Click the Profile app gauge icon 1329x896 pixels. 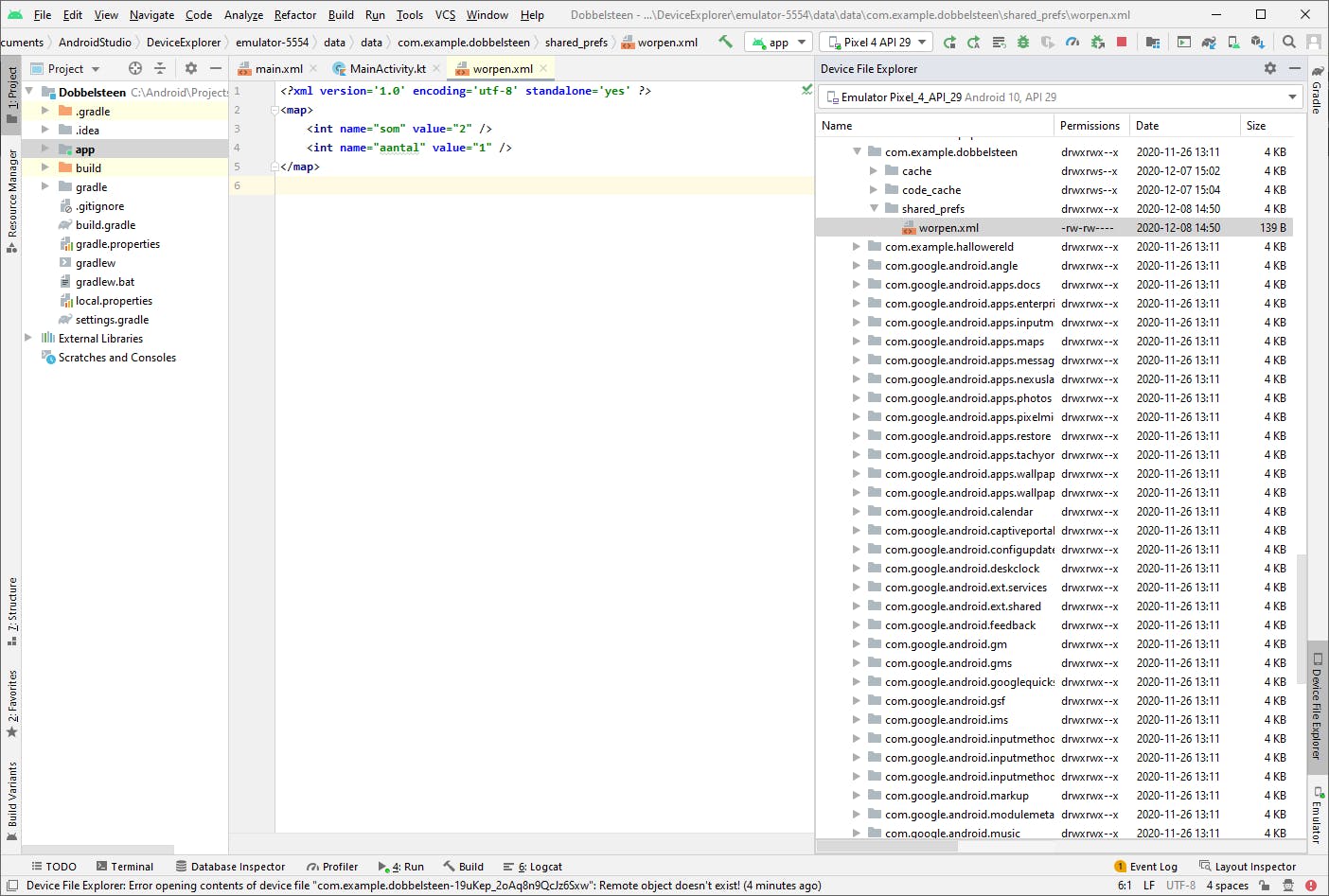tap(1072, 42)
